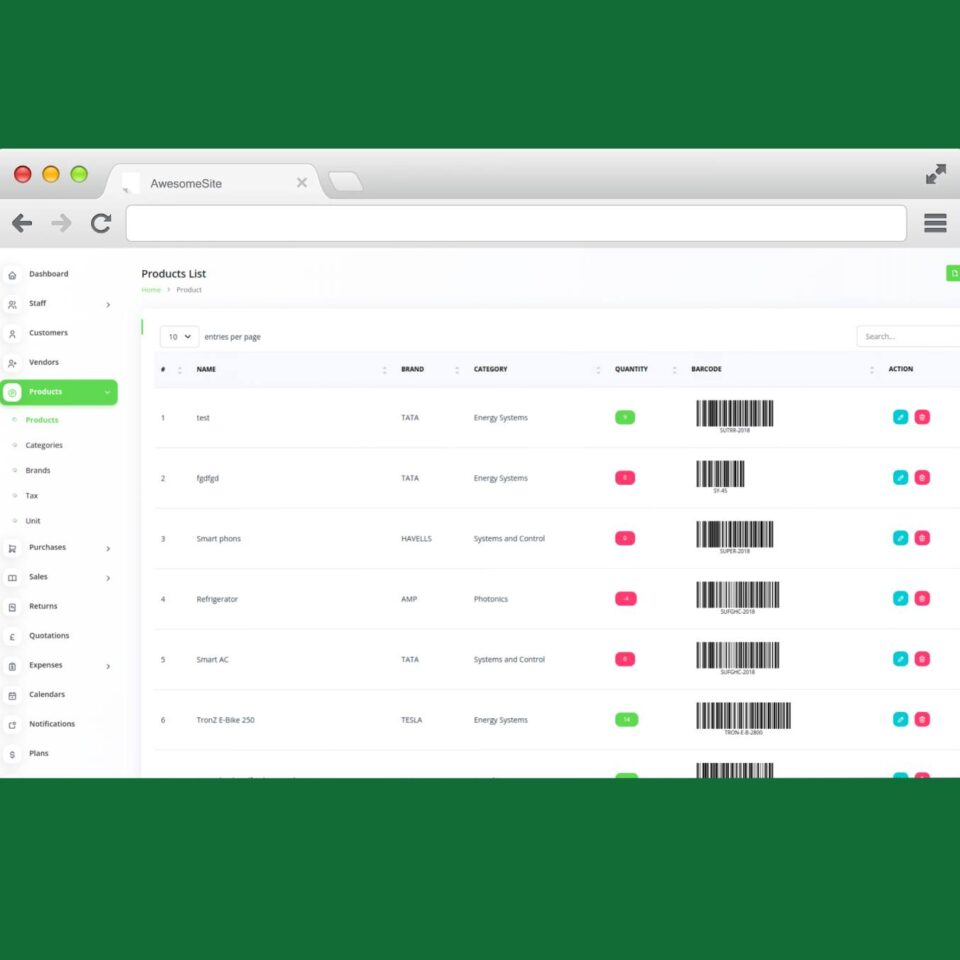960x960 pixels.
Task: Go to Home breadcrumb link
Action: coord(151,290)
